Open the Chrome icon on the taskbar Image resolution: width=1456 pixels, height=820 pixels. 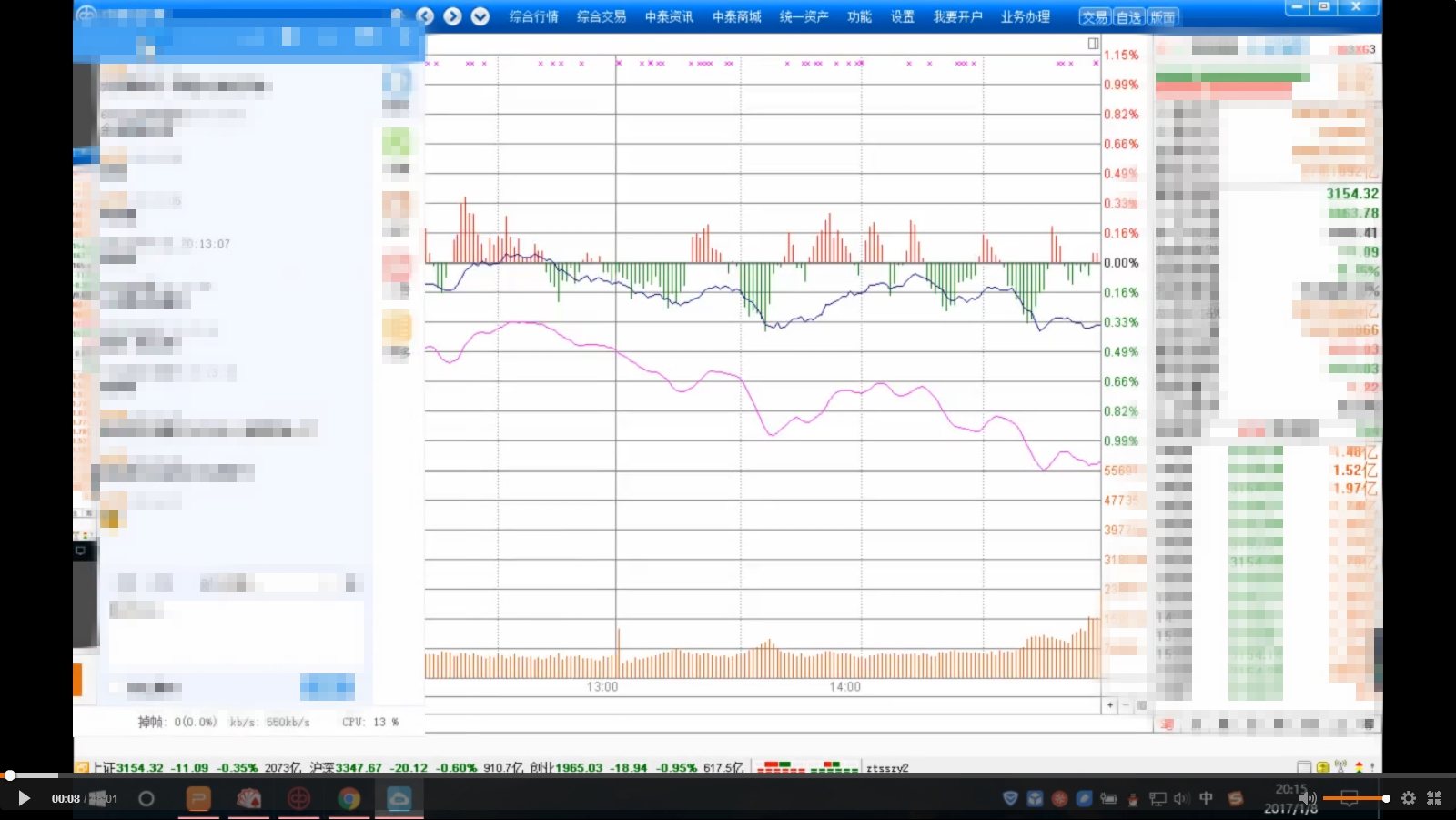[x=349, y=798]
